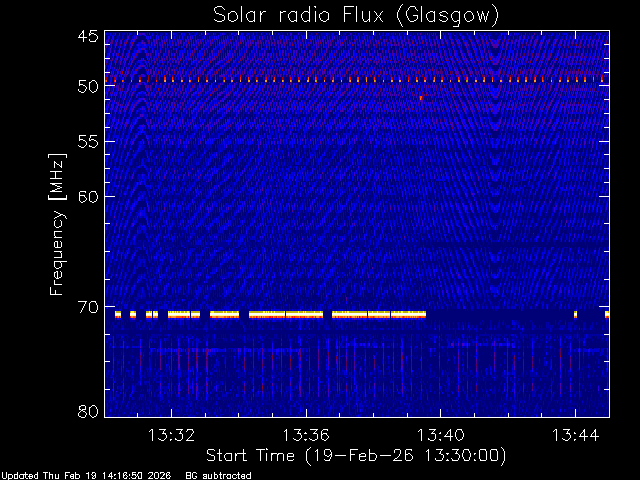Screen dimensions: 640x480
Task: Click the isolated red spot below the 50 MHz line
Action: (421, 98)
